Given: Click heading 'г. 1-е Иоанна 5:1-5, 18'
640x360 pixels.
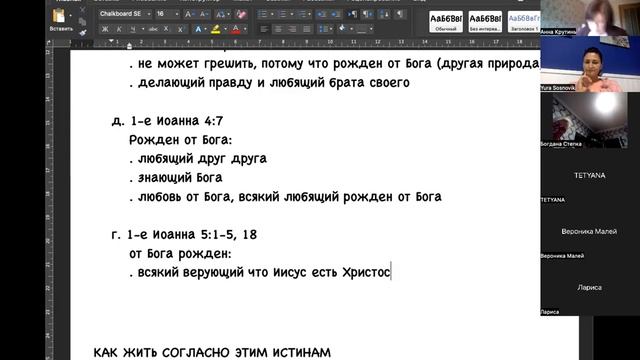Looking at the screenshot, I should [x=184, y=235].
